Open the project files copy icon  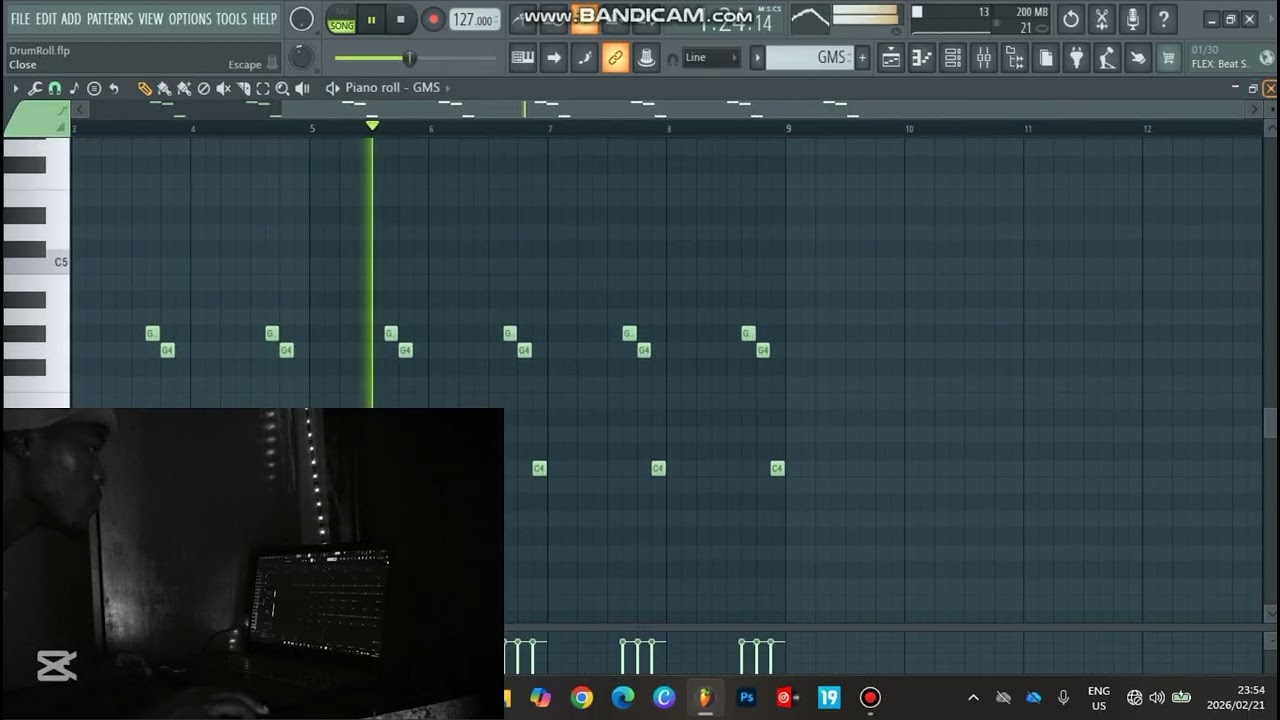point(1045,58)
